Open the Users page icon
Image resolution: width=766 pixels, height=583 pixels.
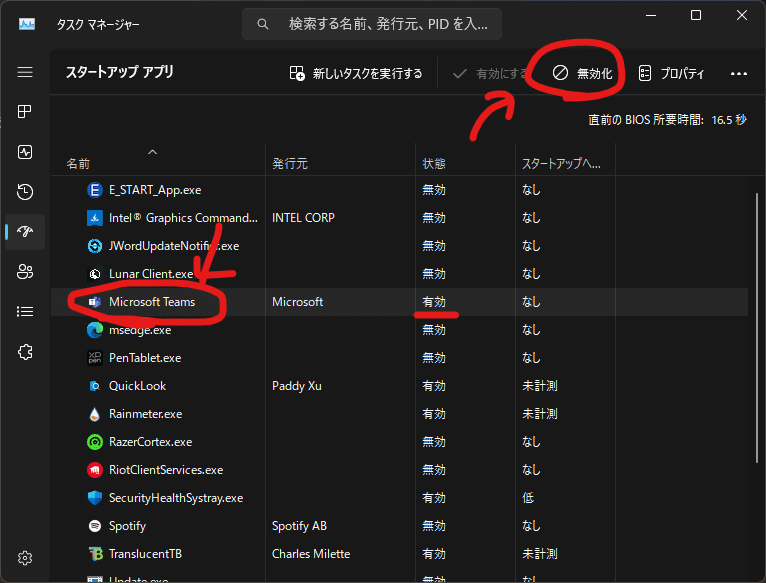click(25, 272)
